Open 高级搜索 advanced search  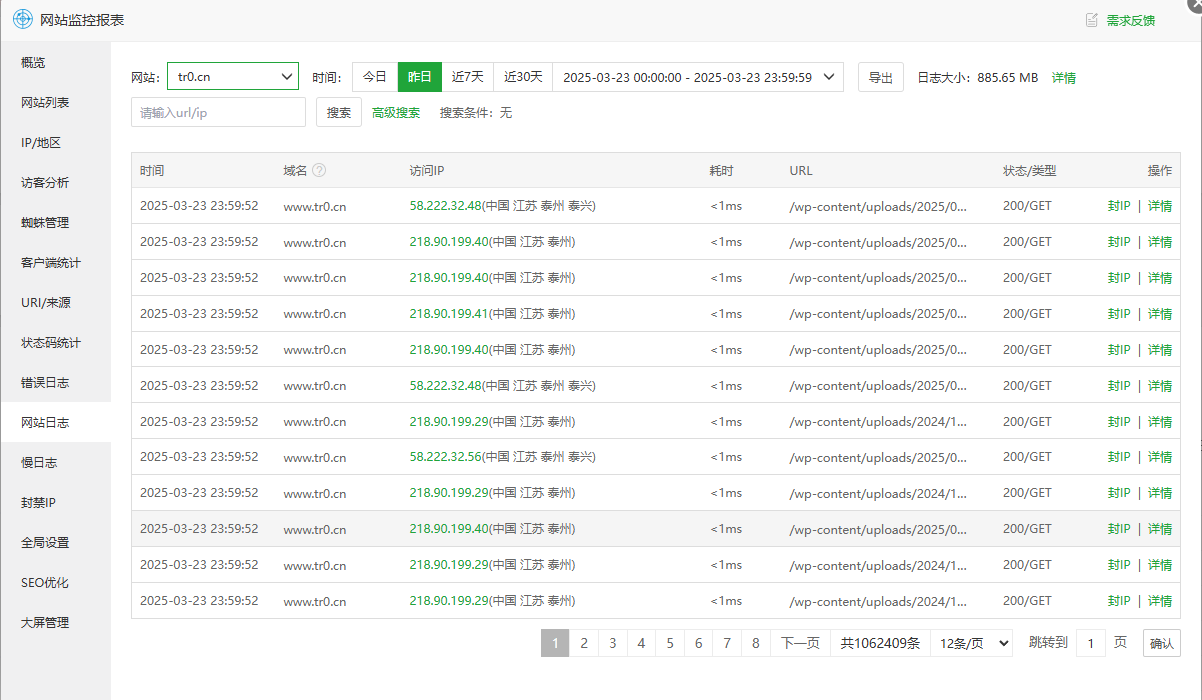pyautogui.click(x=396, y=113)
